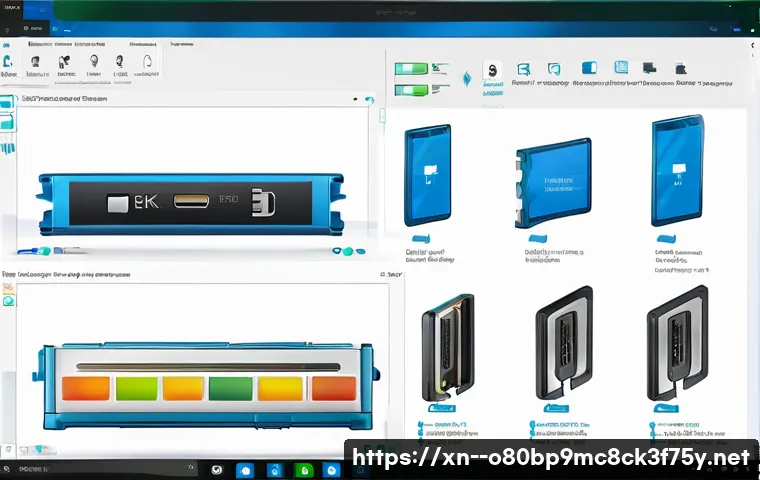Click the dark monitor toolbar icon

pyautogui.click(x=649, y=68)
